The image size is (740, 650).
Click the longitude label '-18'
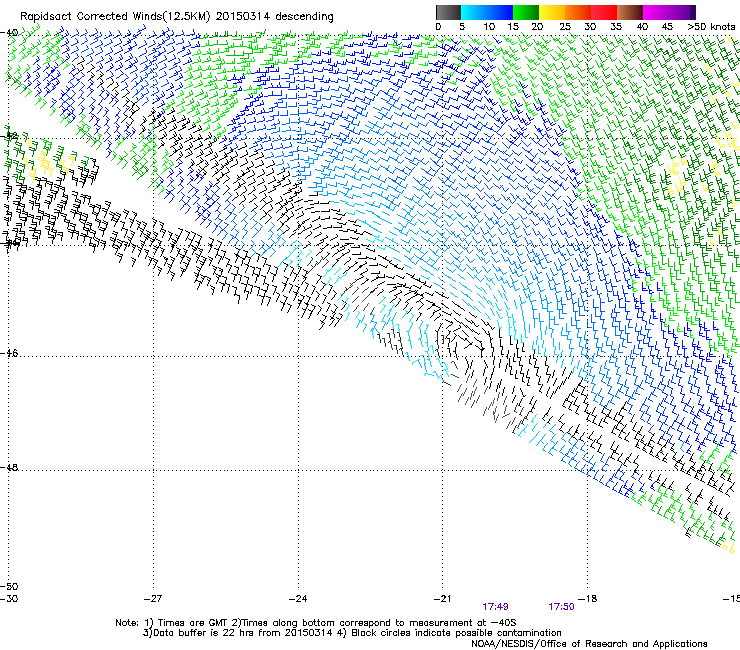588,599
